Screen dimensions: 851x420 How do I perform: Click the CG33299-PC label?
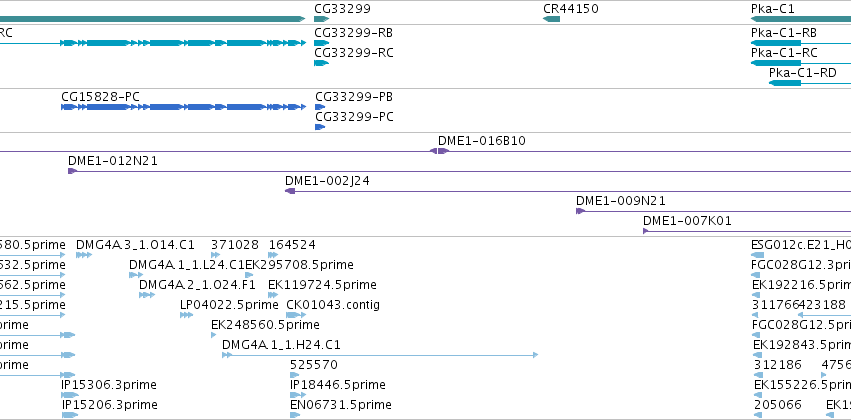(x=354, y=117)
